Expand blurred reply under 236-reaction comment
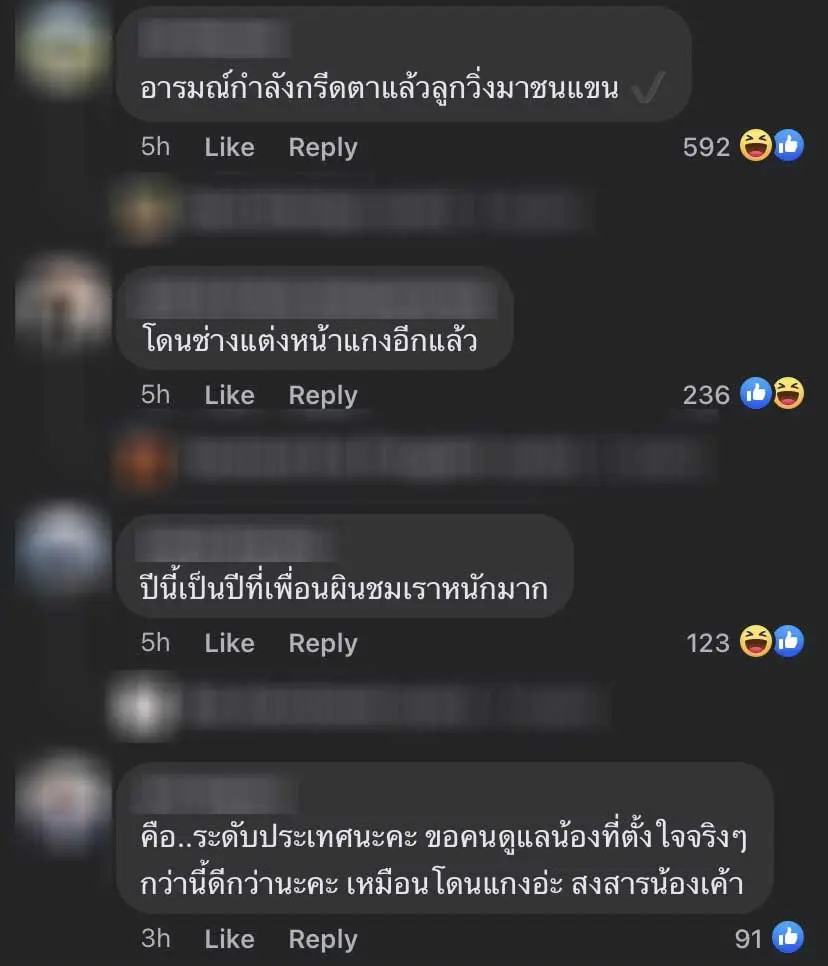The width and height of the screenshot is (828, 966). coord(413,460)
